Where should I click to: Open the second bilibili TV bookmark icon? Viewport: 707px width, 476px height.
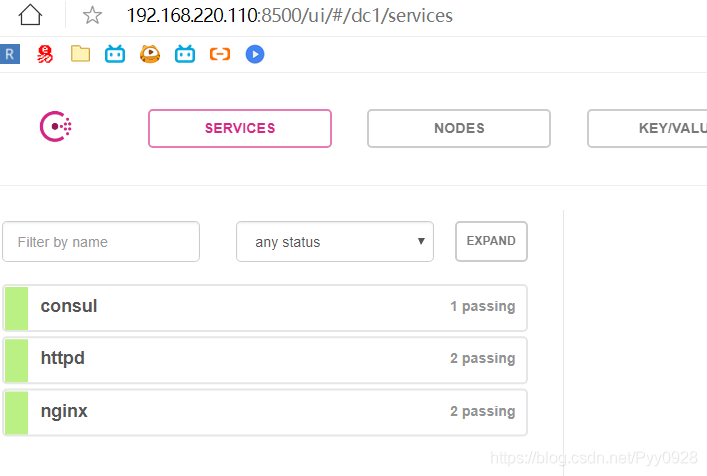click(185, 54)
